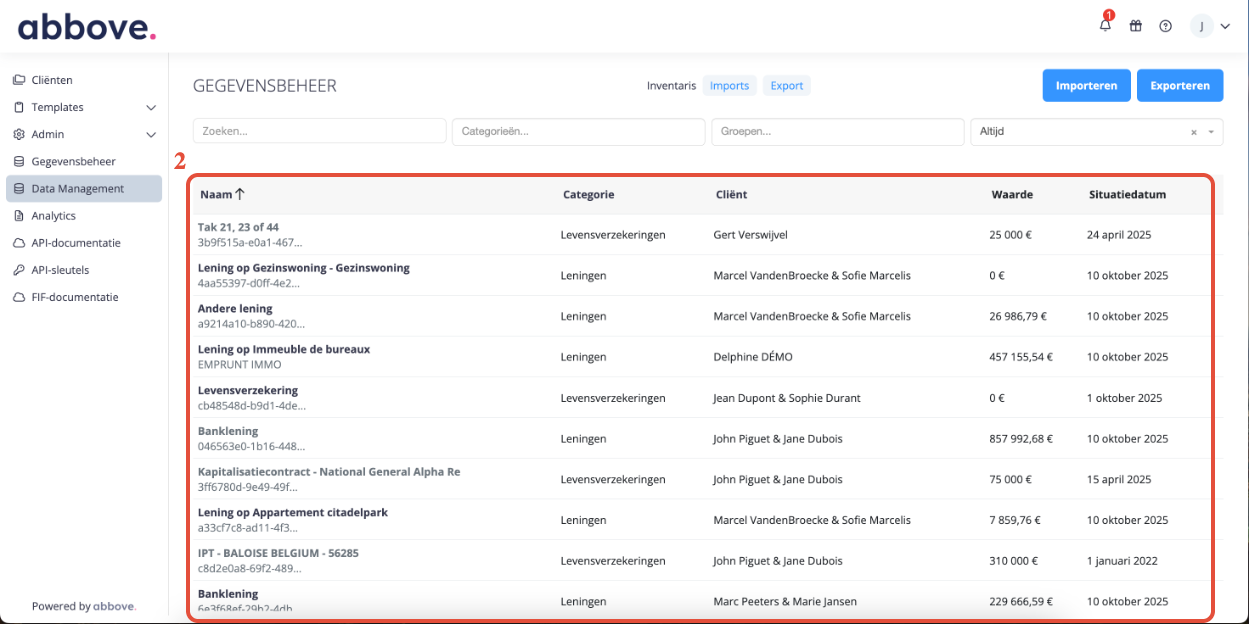This screenshot has height=624, width=1249.
Task: Click the gift icon in header
Action: [x=1135, y=26]
